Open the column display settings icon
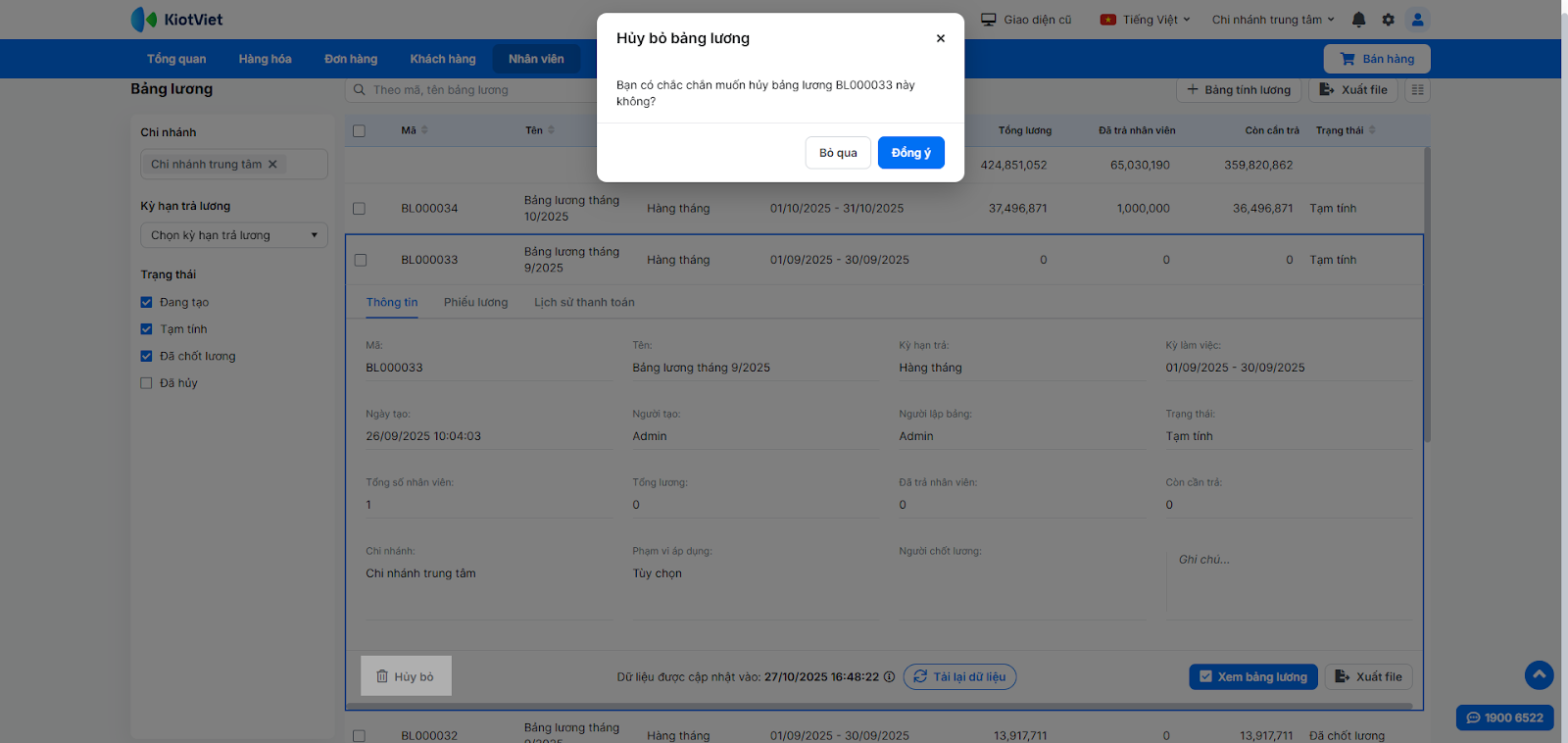 coord(1417,90)
